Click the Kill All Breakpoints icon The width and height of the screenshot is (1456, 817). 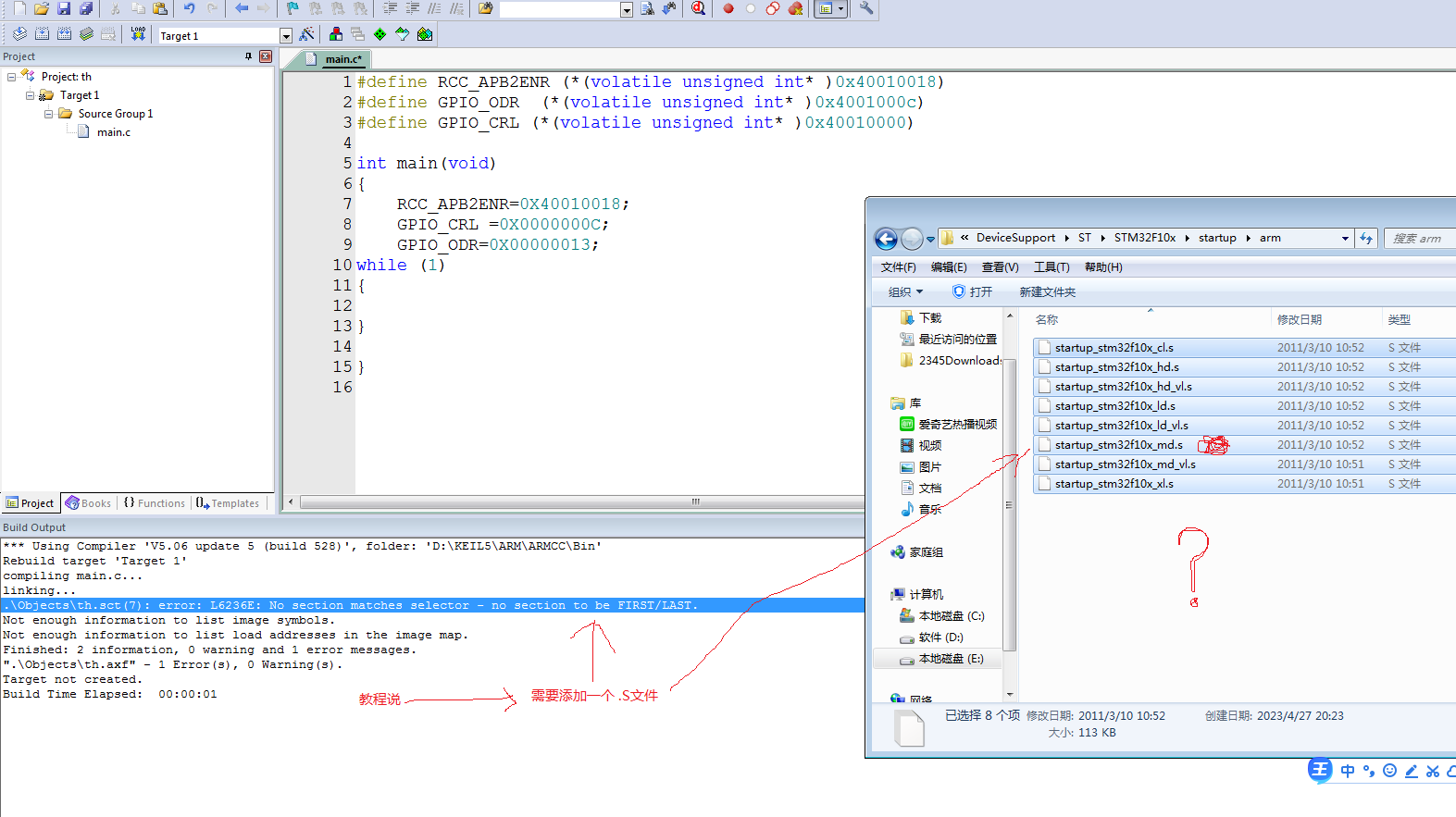pyautogui.click(x=795, y=8)
